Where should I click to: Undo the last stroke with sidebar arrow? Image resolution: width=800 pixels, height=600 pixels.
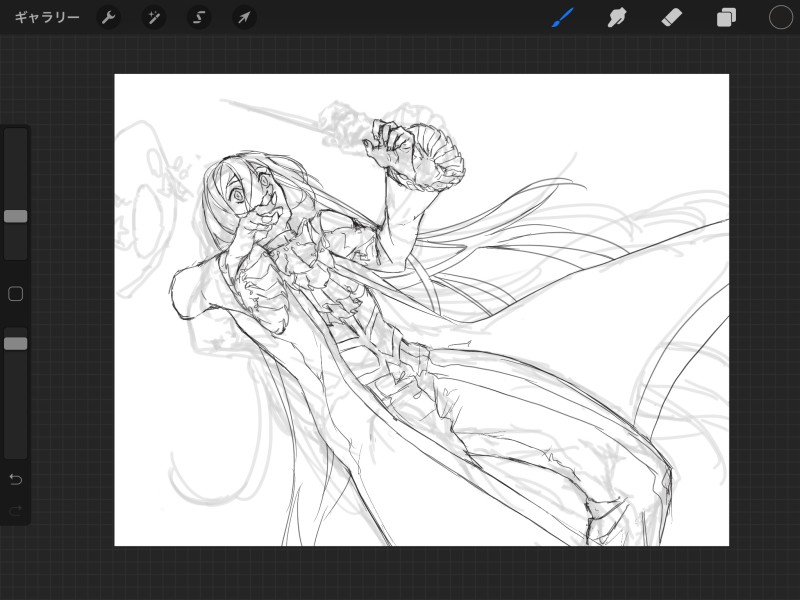[x=16, y=479]
